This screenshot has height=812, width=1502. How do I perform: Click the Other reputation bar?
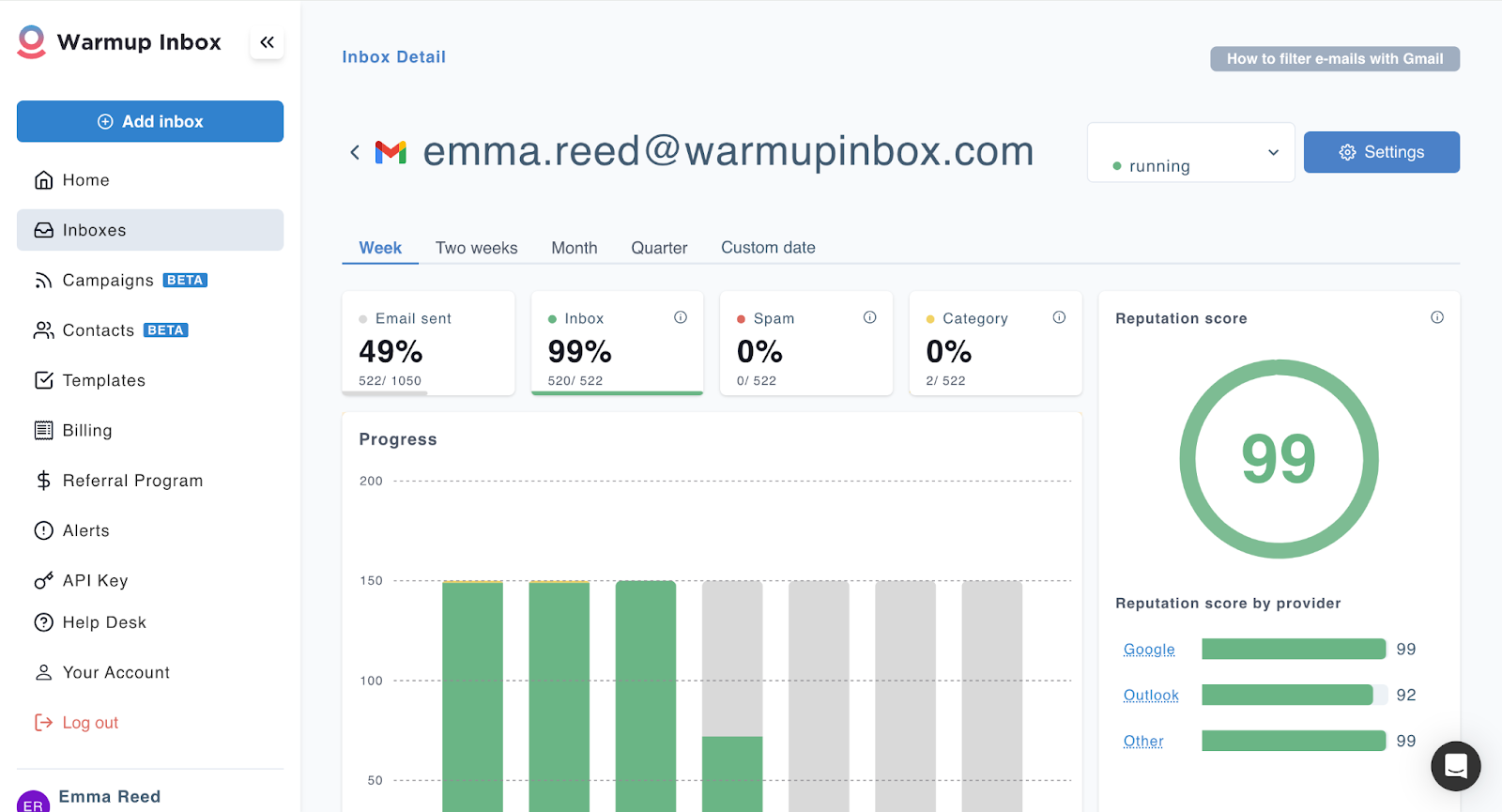pyautogui.click(x=1295, y=741)
